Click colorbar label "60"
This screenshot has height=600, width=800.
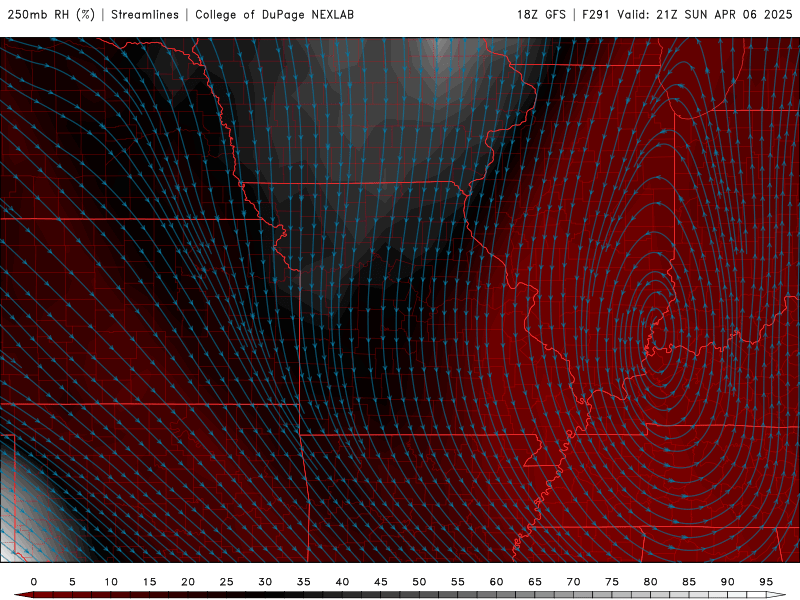coord(496,582)
